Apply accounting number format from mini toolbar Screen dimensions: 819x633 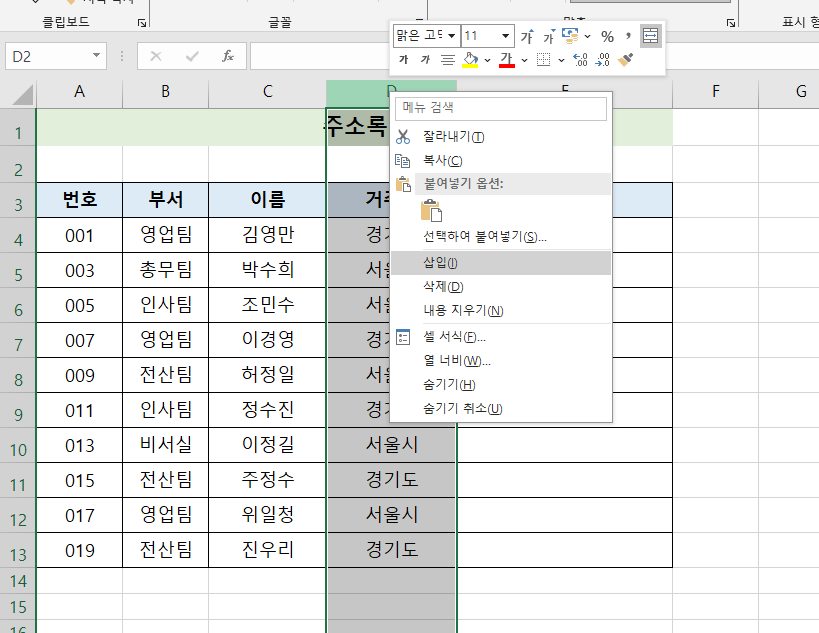570,36
